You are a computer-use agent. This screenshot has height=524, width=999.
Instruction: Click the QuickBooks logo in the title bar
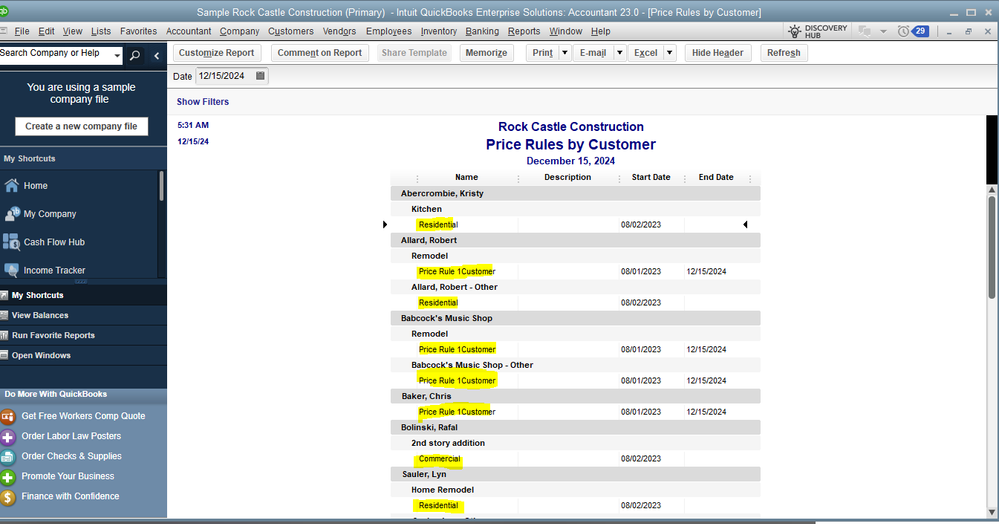(x=4, y=11)
